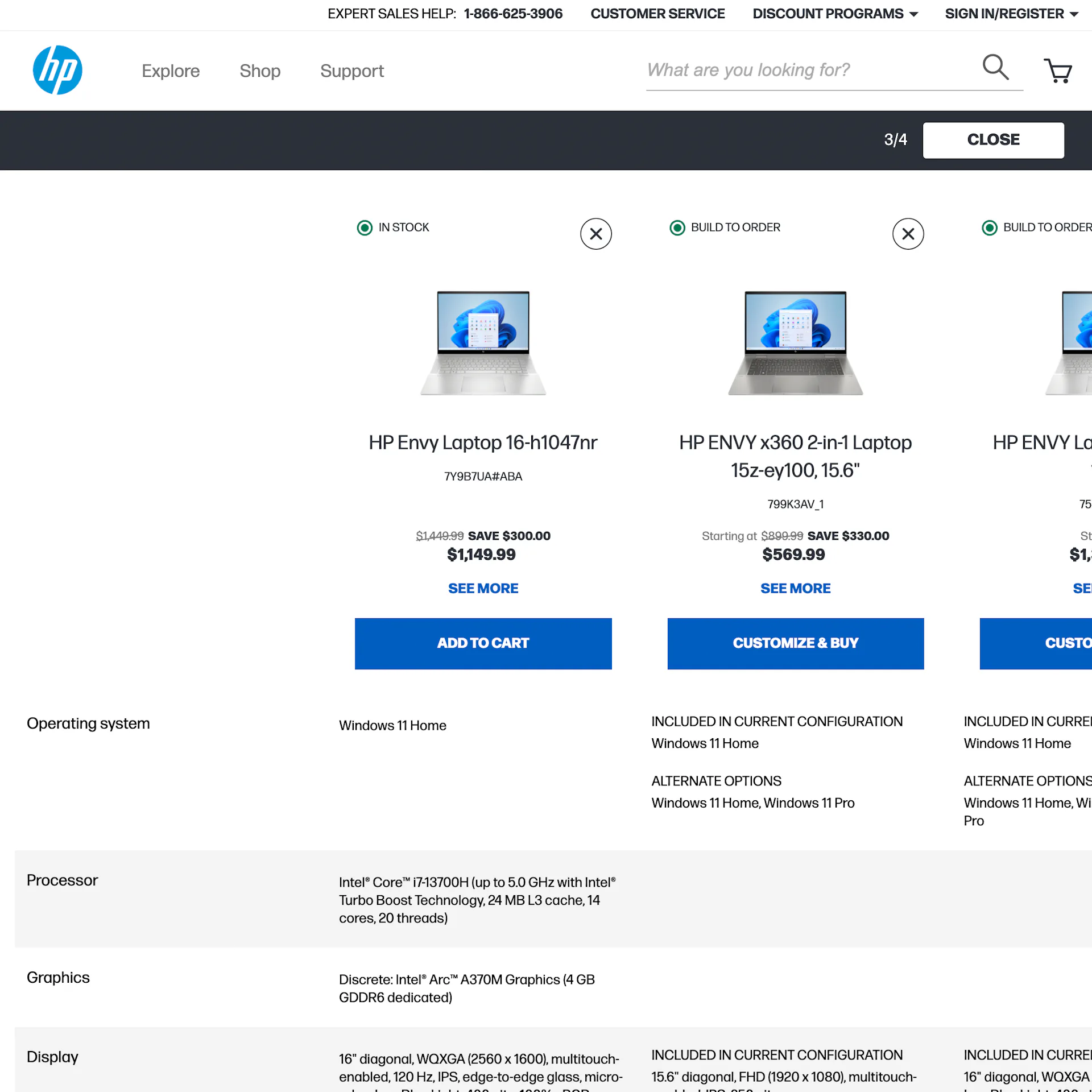Click the HP Envy Laptop 16-h1047nr title
1092x1092 pixels.
(483, 442)
